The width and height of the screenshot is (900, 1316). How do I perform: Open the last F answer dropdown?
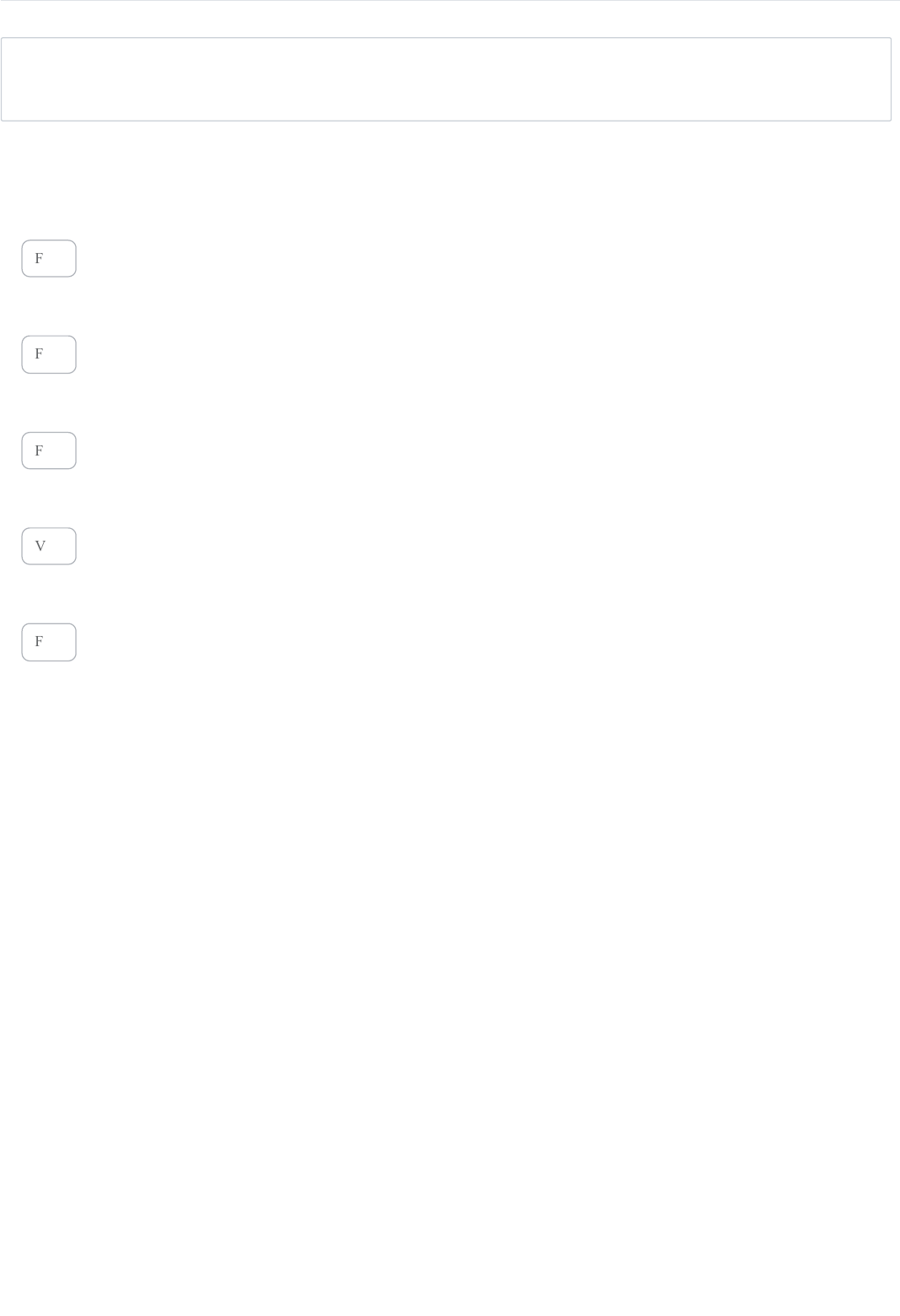49,642
